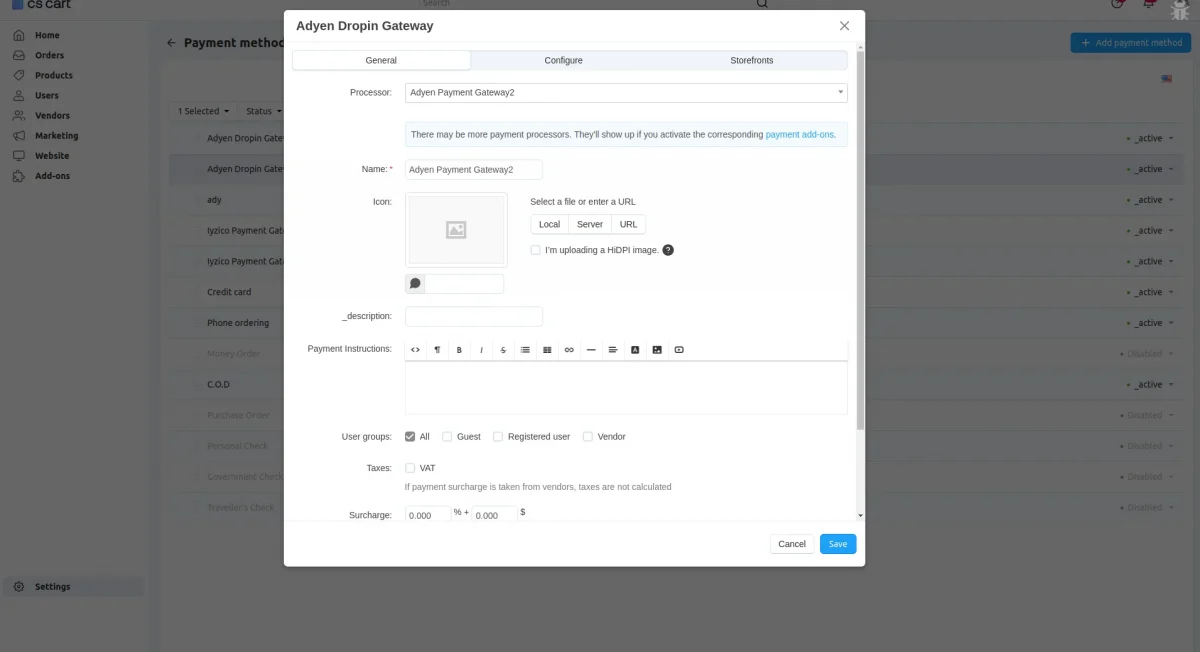1200x652 pixels.
Task: Insert a bulleted list into Payment Instructions
Action: pos(525,349)
